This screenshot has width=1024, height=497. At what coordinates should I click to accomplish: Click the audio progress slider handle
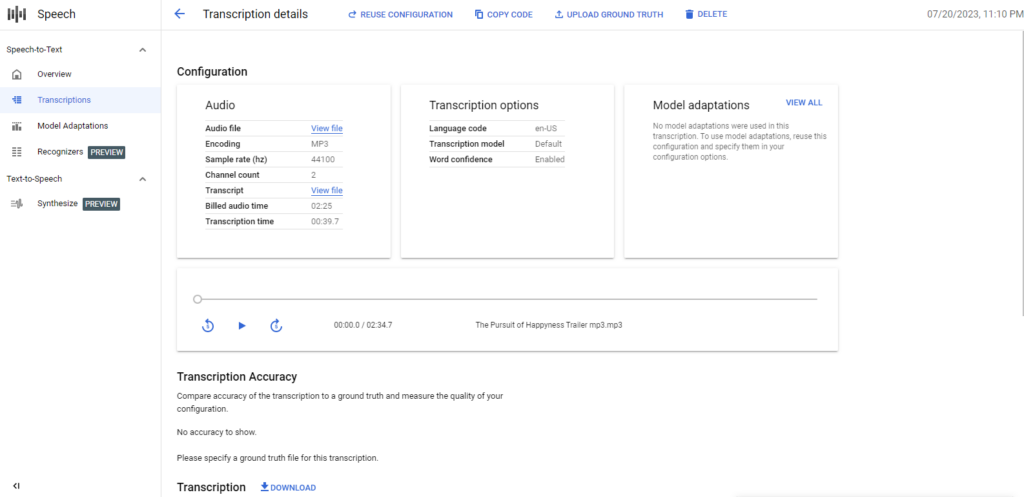point(197,299)
